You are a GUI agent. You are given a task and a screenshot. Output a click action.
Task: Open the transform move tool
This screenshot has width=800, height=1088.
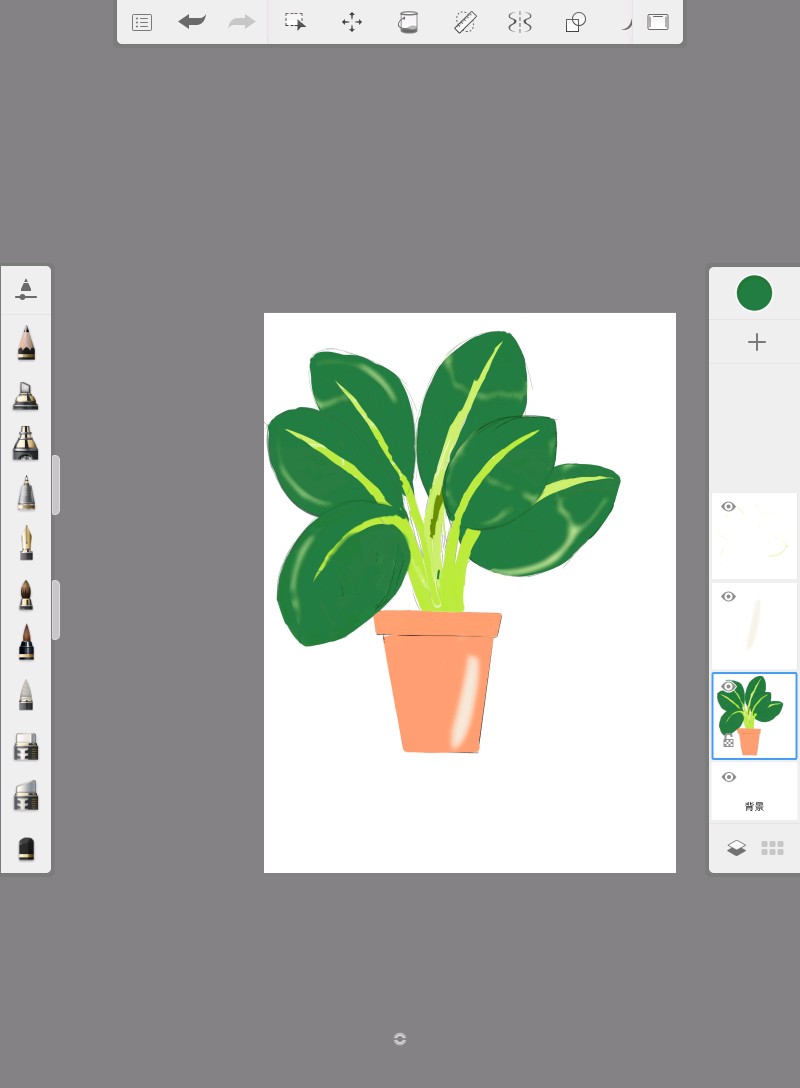pos(352,22)
